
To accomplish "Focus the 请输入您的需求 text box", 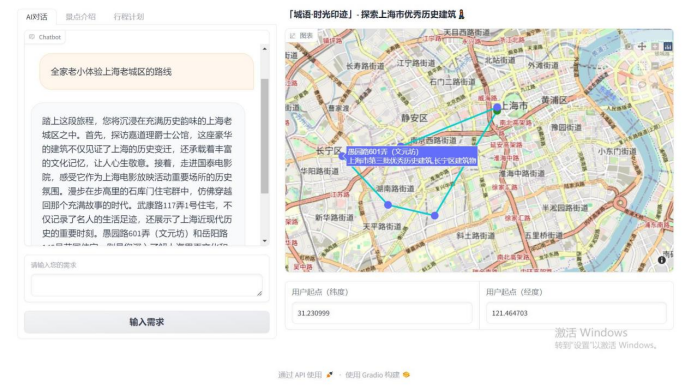I will (147, 285).
